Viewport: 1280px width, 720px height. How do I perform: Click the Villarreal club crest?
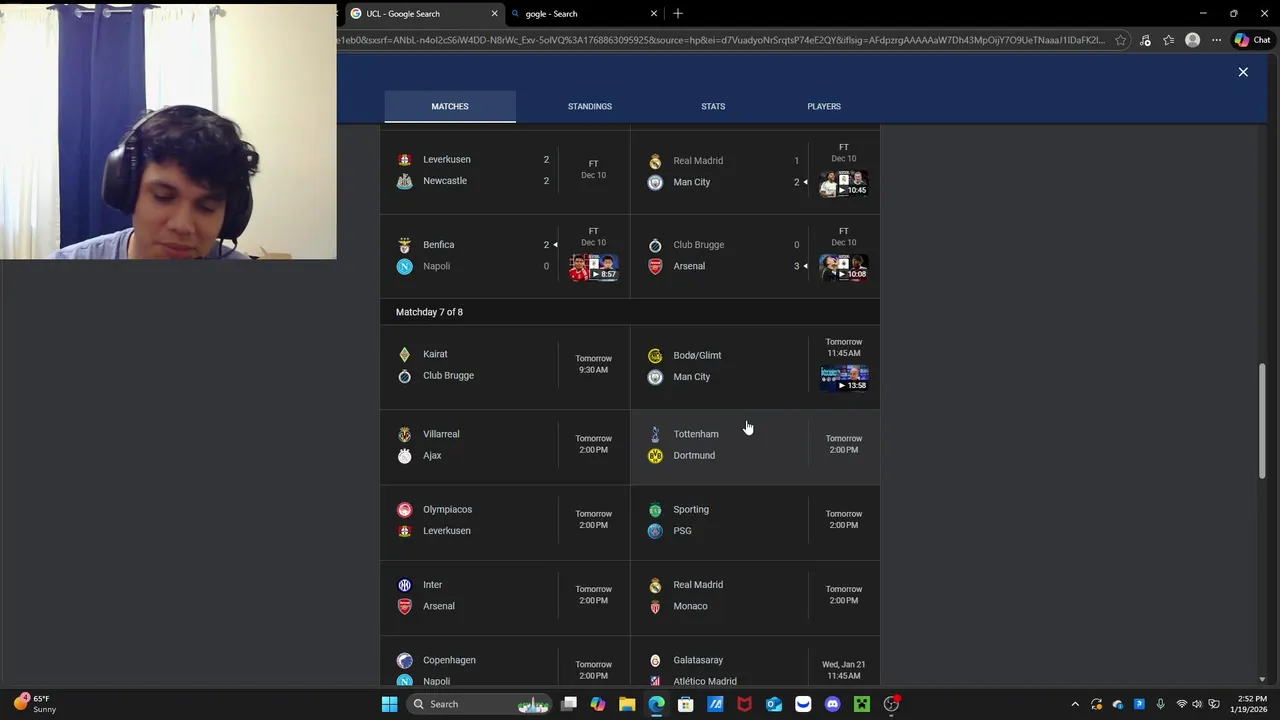[404, 434]
